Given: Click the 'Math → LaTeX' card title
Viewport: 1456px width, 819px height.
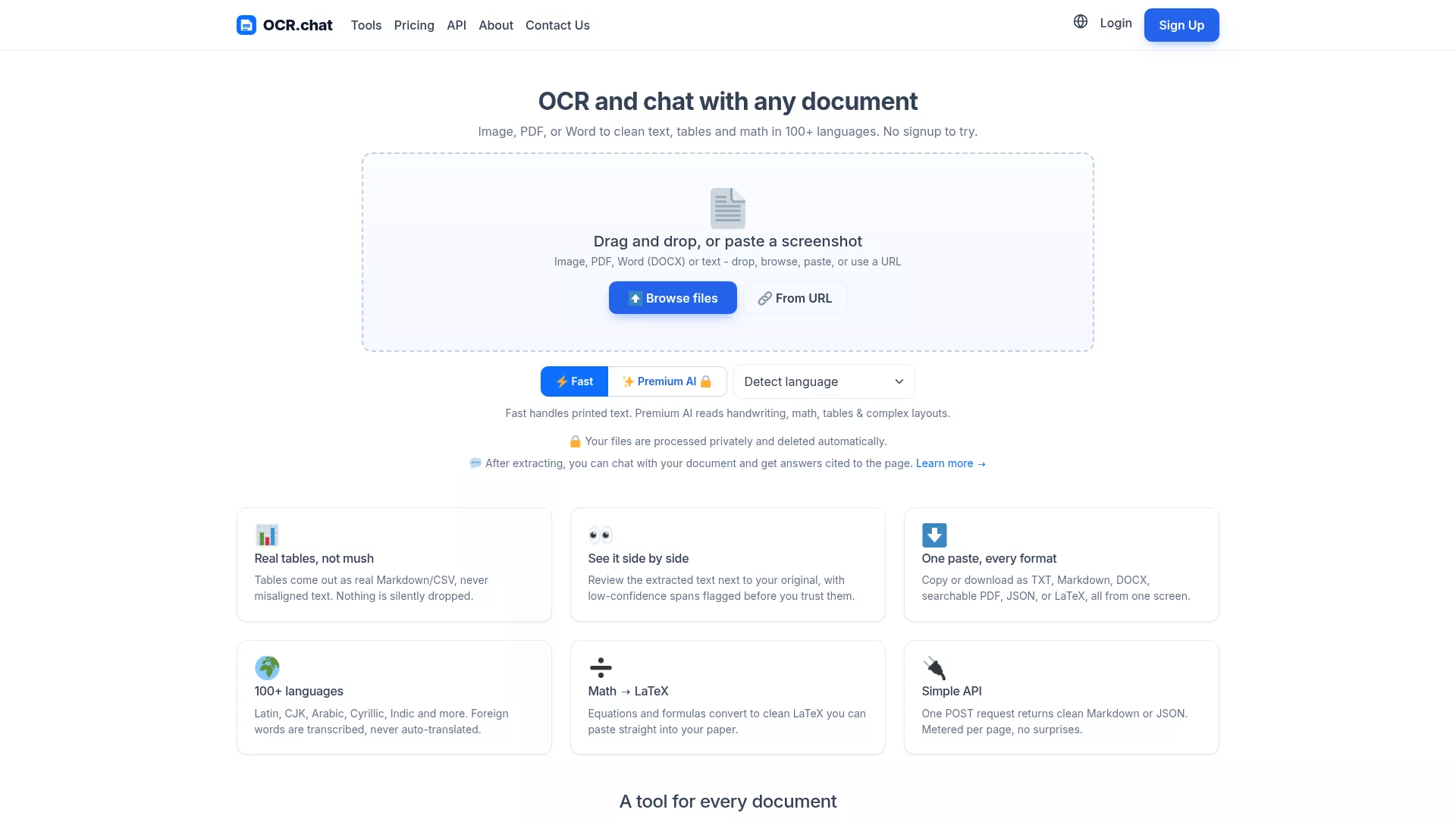Looking at the screenshot, I should (x=628, y=691).
